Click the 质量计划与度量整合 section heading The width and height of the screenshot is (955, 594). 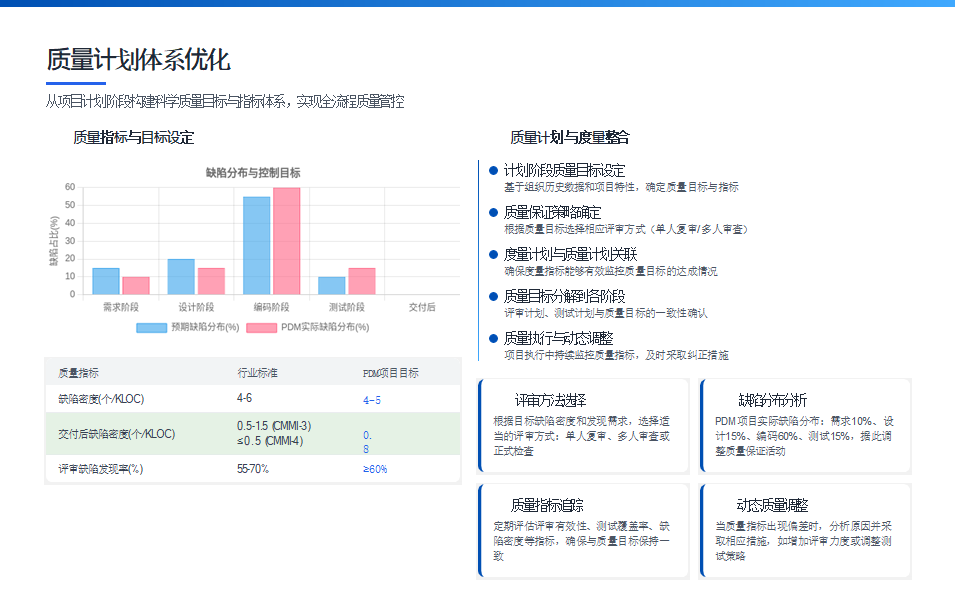click(x=569, y=138)
